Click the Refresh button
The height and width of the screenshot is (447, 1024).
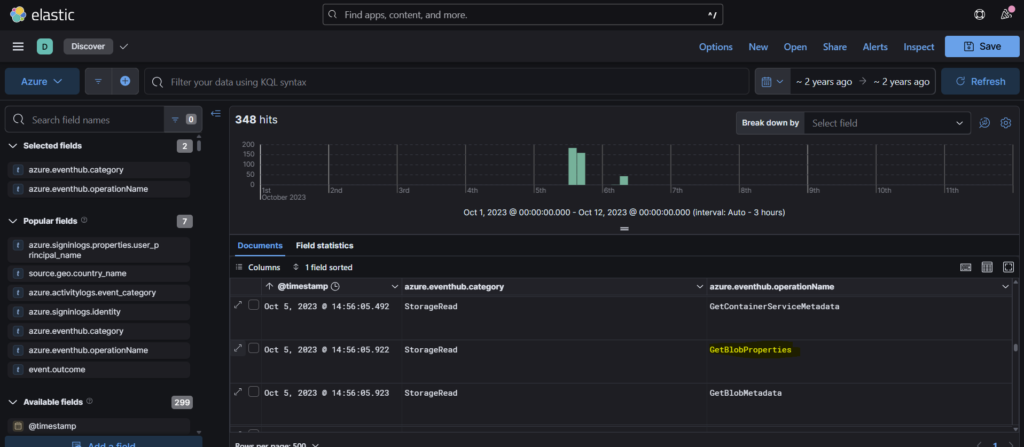click(x=979, y=81)
